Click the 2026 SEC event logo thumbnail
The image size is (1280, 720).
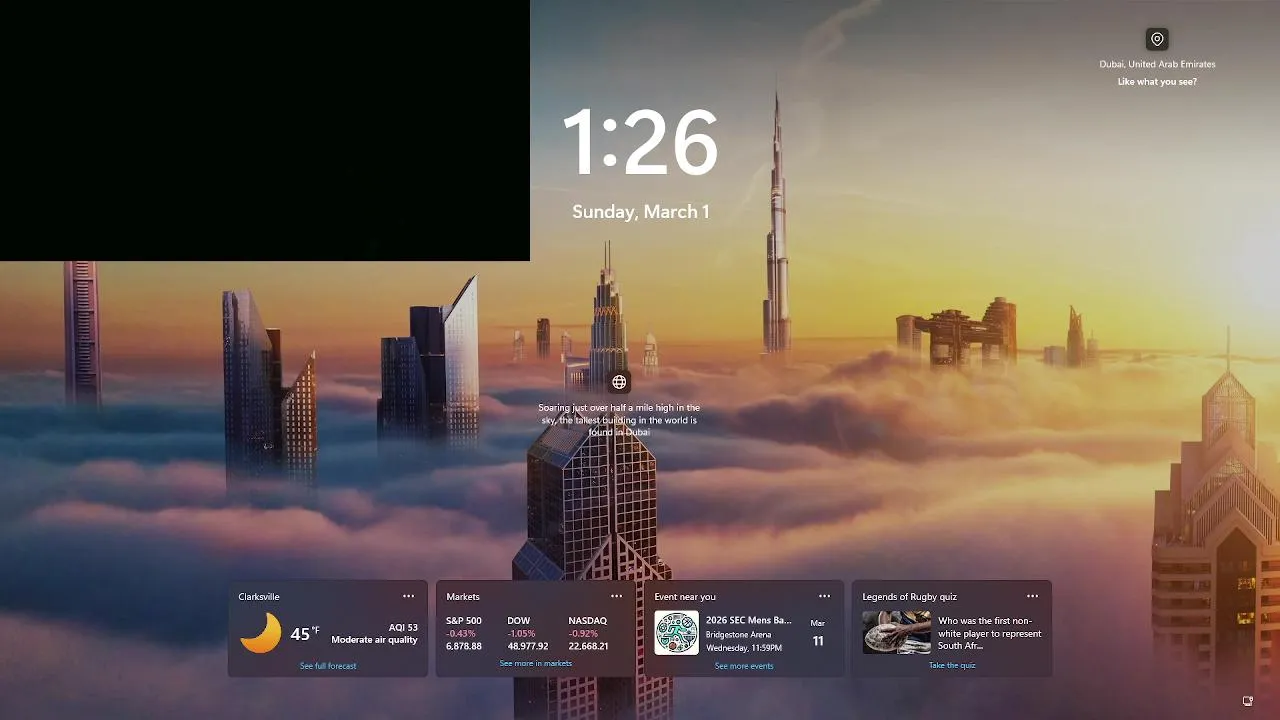(x=677, y=633)
